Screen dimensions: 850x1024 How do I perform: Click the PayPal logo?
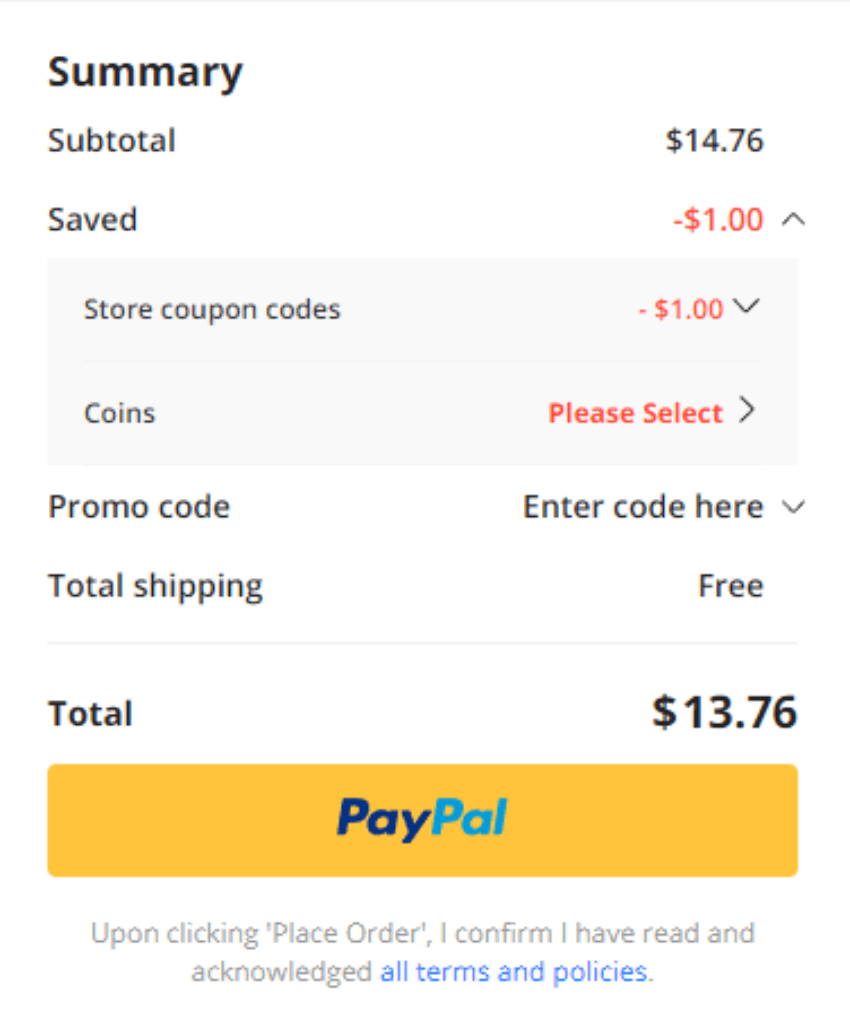click(422, 820)
